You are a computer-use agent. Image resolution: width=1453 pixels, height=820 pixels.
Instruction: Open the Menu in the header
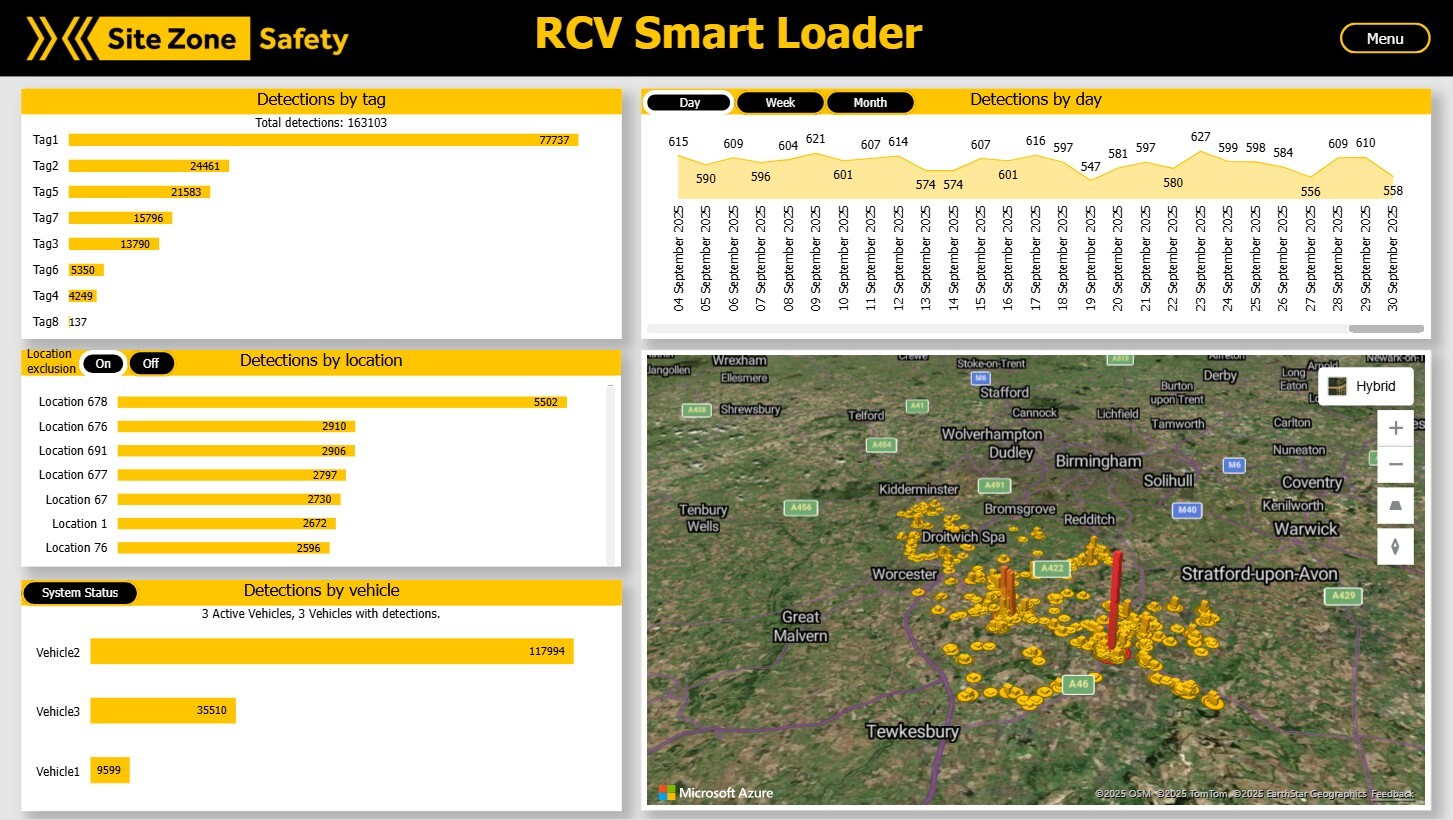click(x=1384, y=38)
